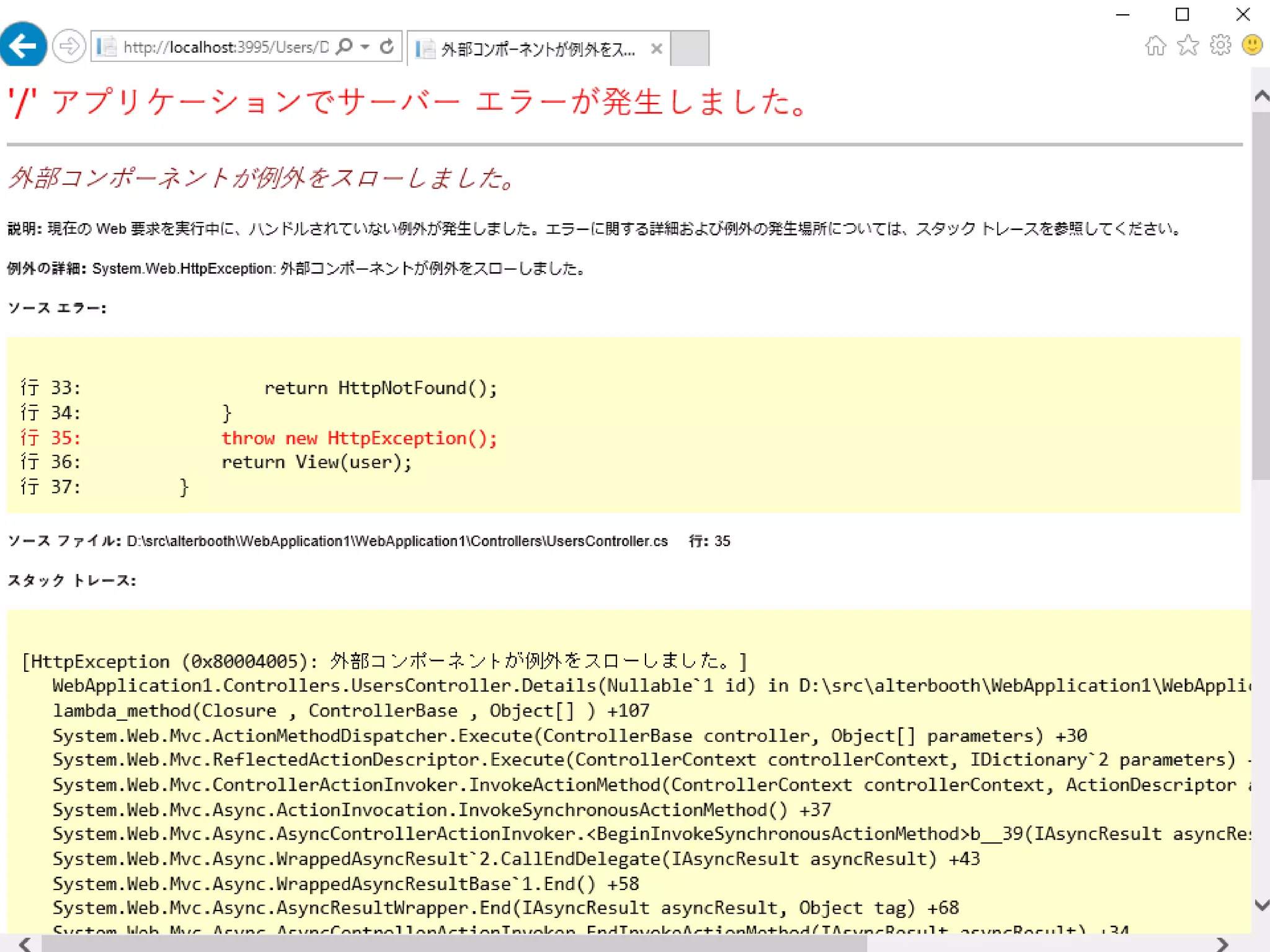Open Favorites star icon
Screen dimensions: 1270x952
(1188, 45)
